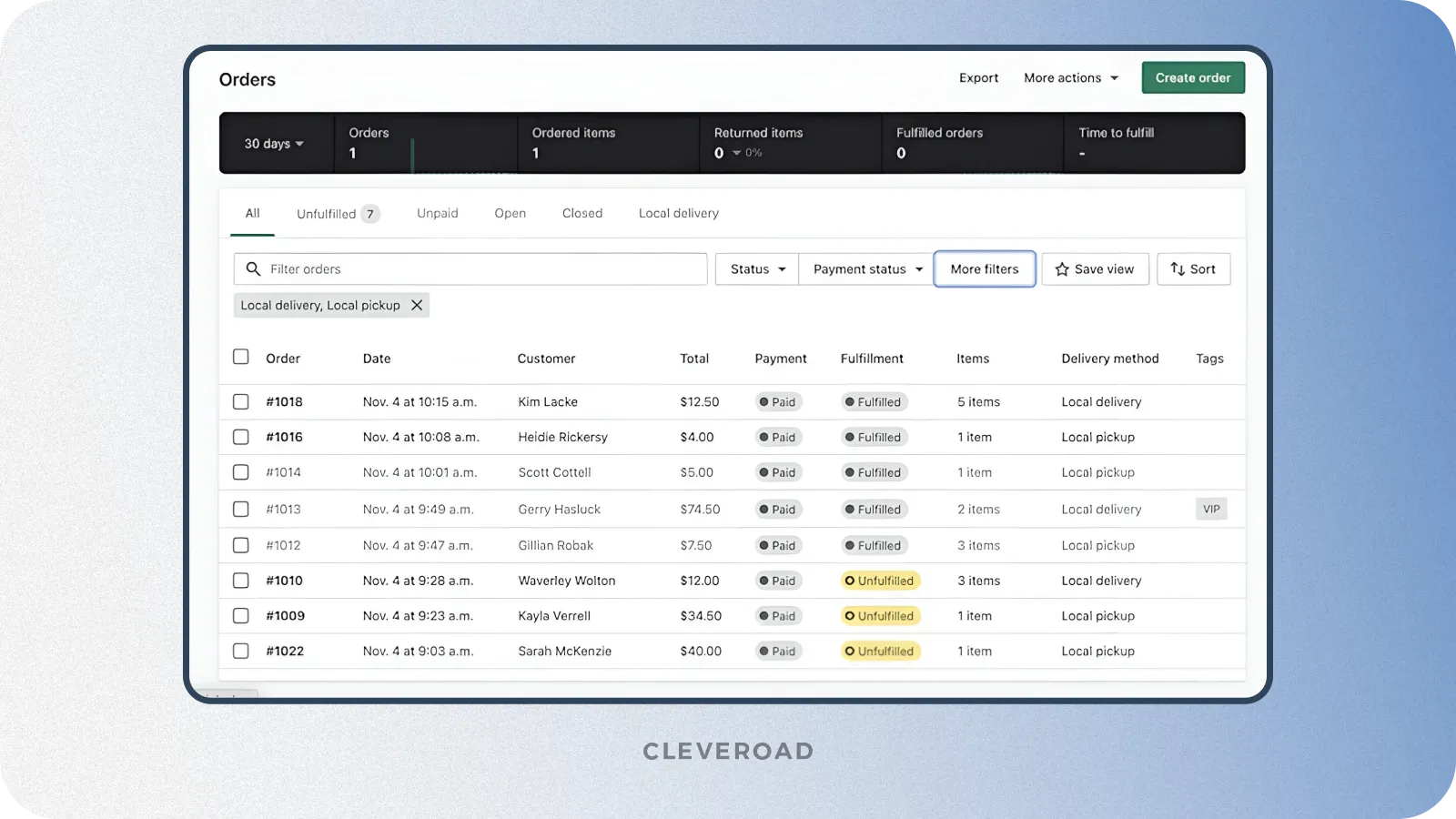Open the 30 days date range dropdown

(x=274, y=144)
